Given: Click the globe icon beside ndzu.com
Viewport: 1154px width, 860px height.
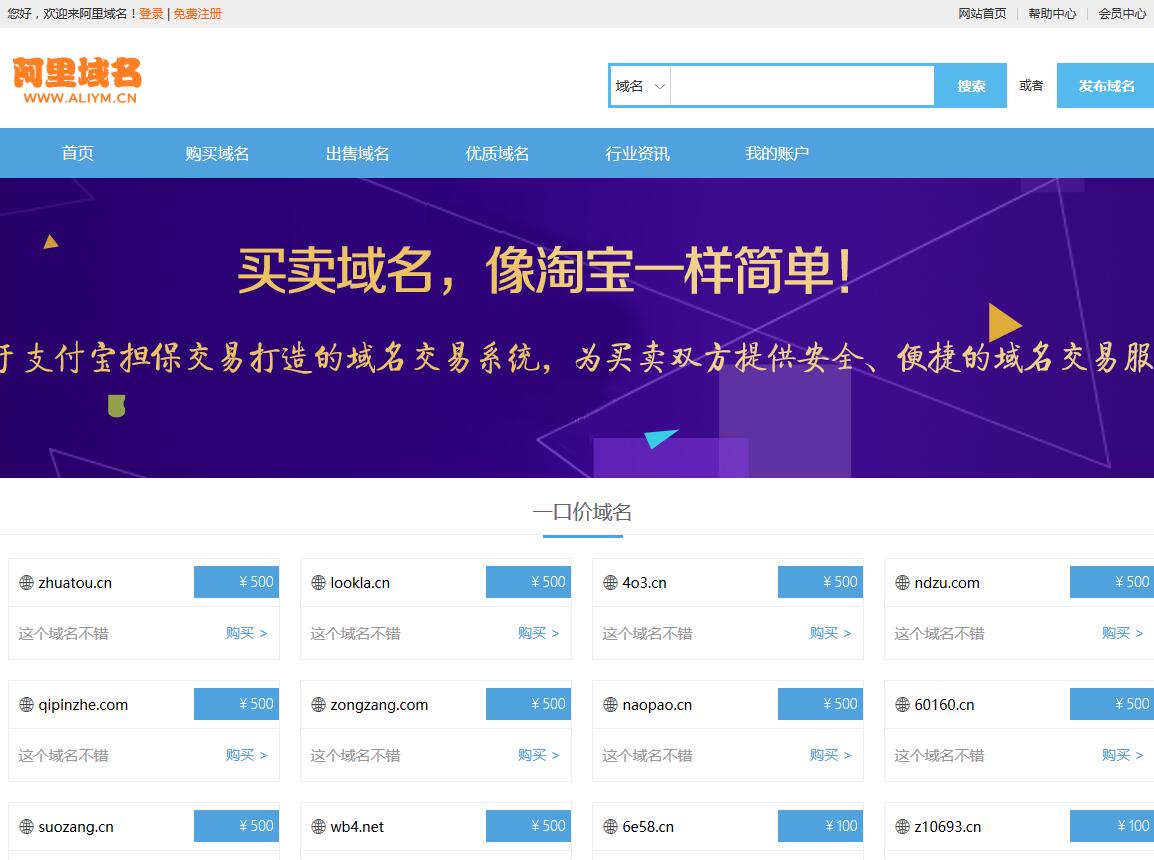Looking at the screenshot, I should tap(903, 583).
